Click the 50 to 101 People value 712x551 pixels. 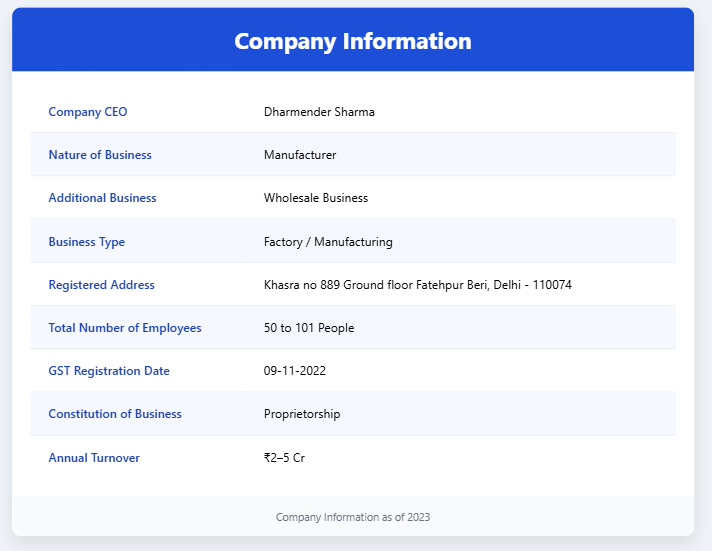pos(309,328)
